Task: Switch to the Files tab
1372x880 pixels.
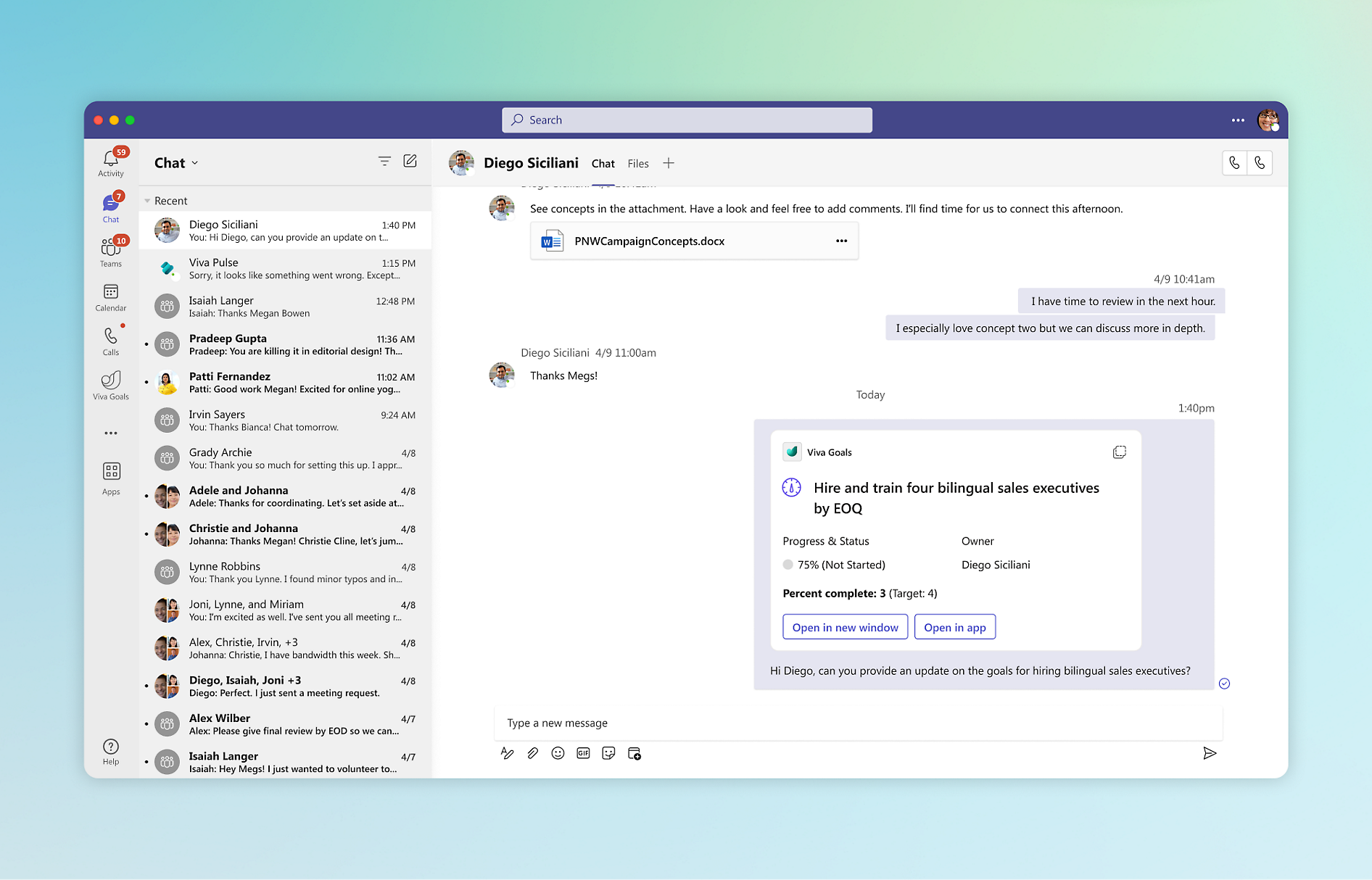Action: [x=638, y=164]
